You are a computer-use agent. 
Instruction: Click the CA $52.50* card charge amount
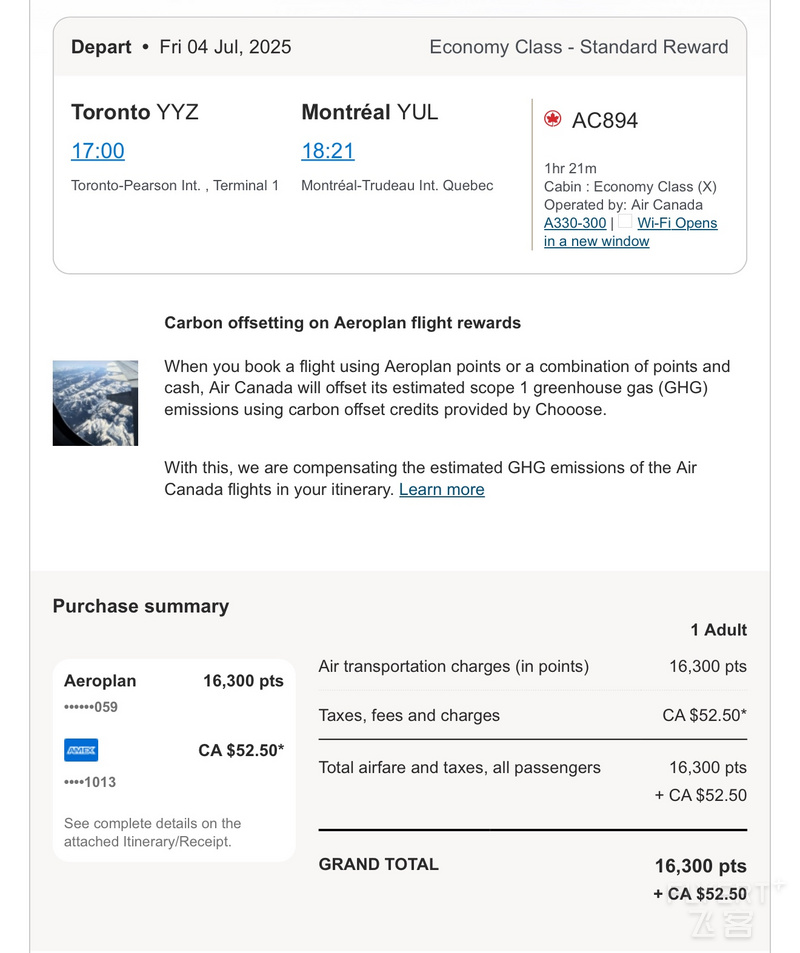pyautogui.click(x=241, y=751)
